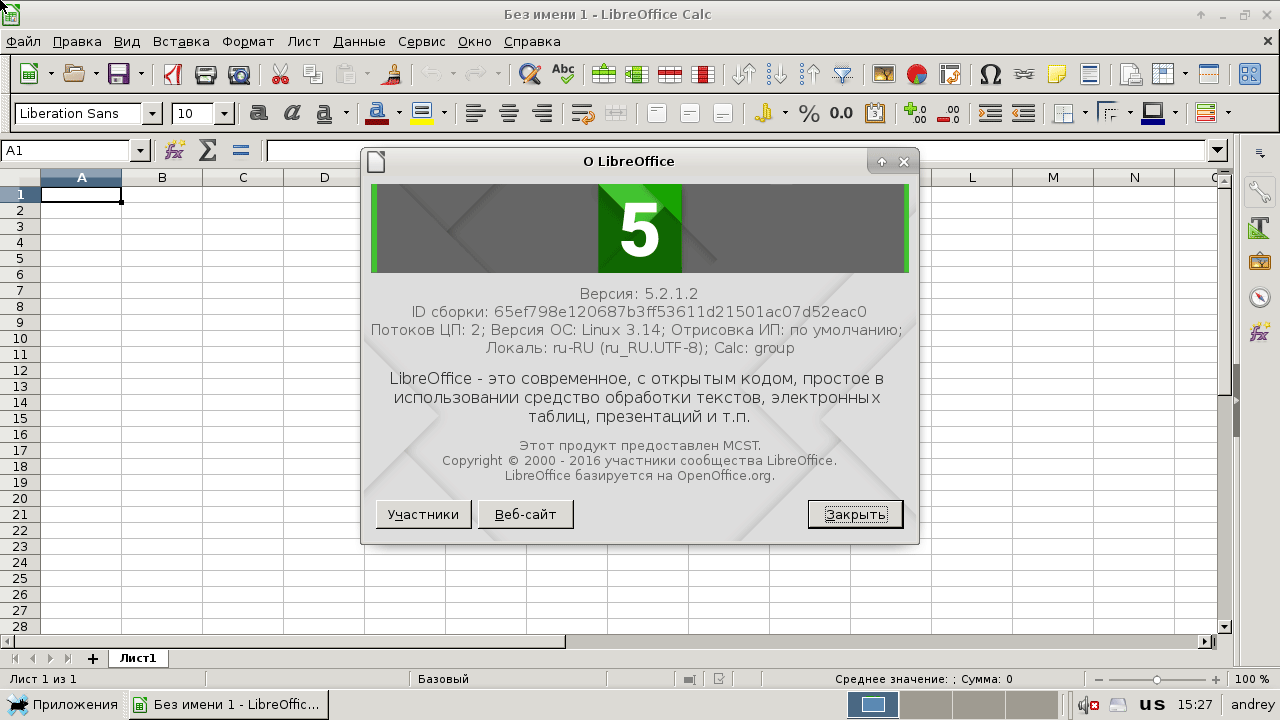
Task: Open the Name Box dropdown
Action: [140, 150]
